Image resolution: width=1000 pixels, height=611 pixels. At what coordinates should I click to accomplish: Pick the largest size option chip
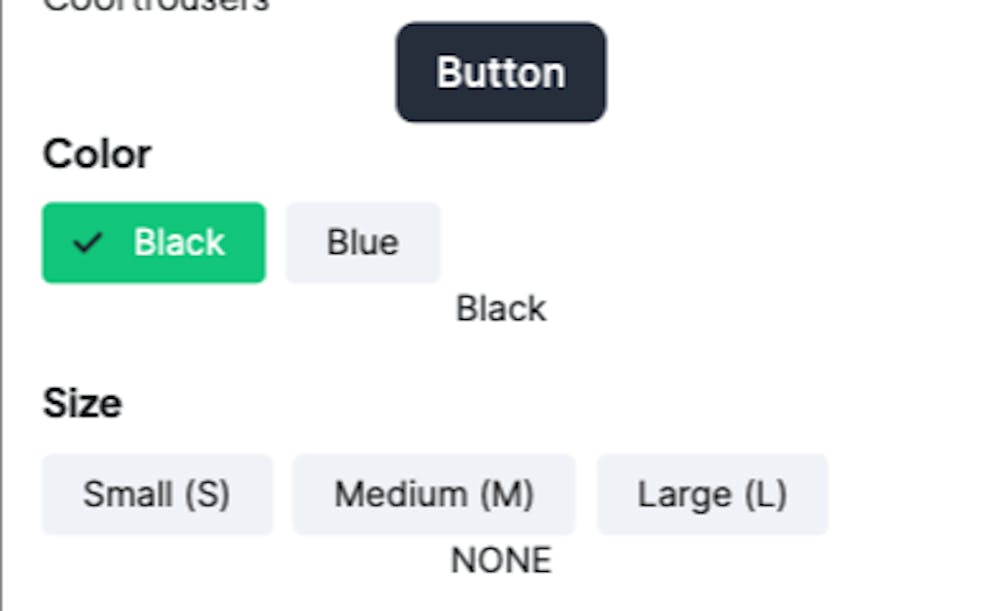point(712,494)
